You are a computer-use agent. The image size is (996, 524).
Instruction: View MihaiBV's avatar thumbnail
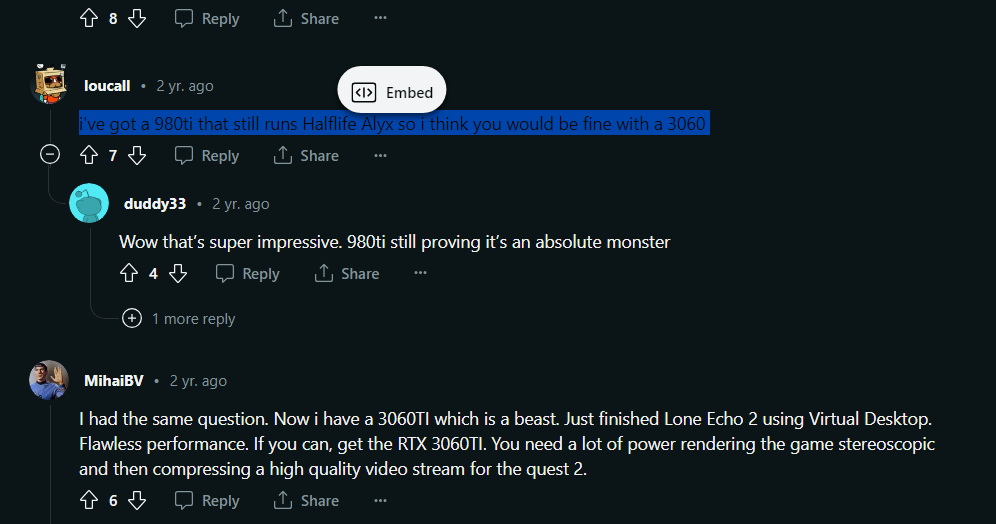tap(49, 380)
